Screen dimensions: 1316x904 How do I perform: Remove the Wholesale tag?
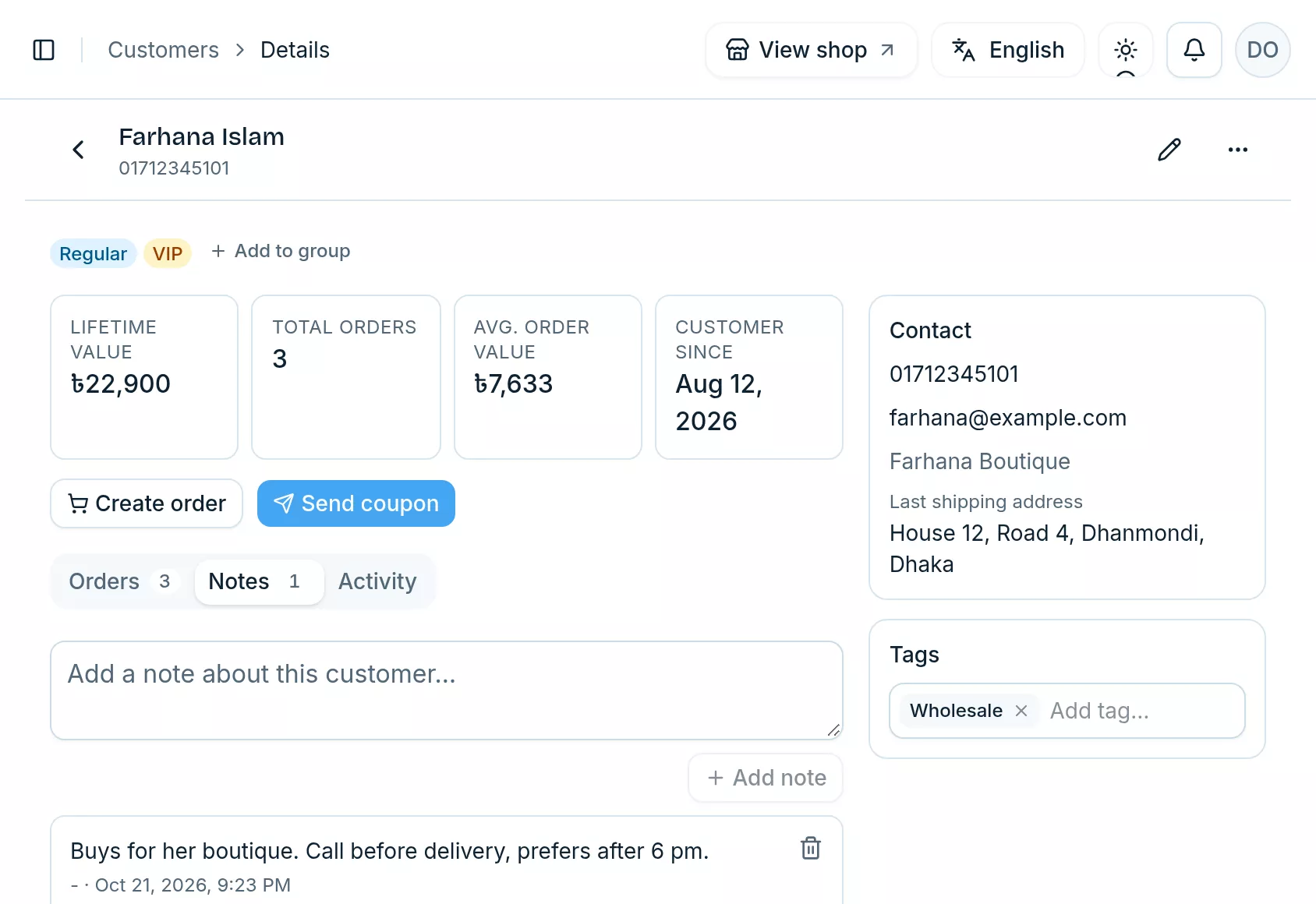click(x=1021, y=711)
